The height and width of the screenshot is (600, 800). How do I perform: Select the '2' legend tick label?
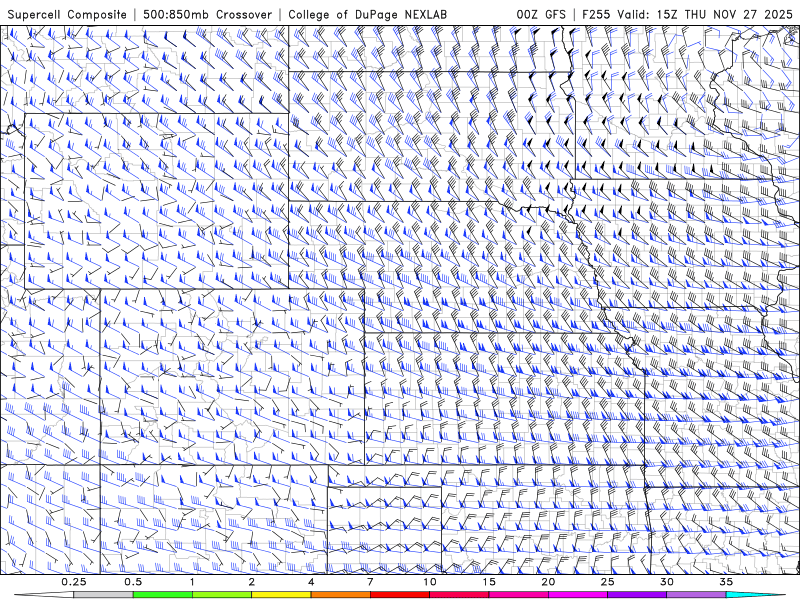click(x=252, y=582)
